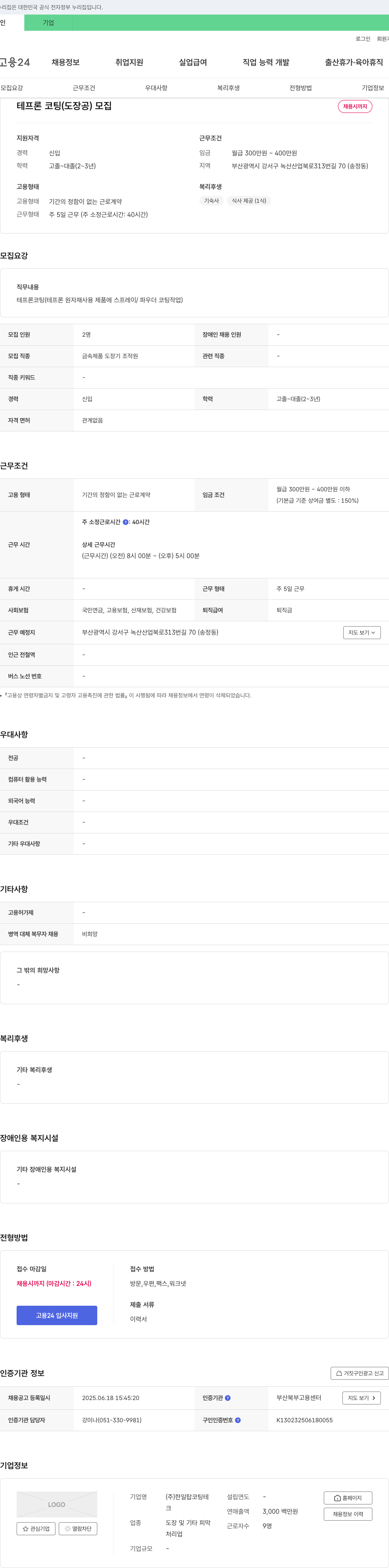The height and width of the screenshot is (1568, 389).
Task: Click the 고용24 logo
Action: (x=15, y=62)
